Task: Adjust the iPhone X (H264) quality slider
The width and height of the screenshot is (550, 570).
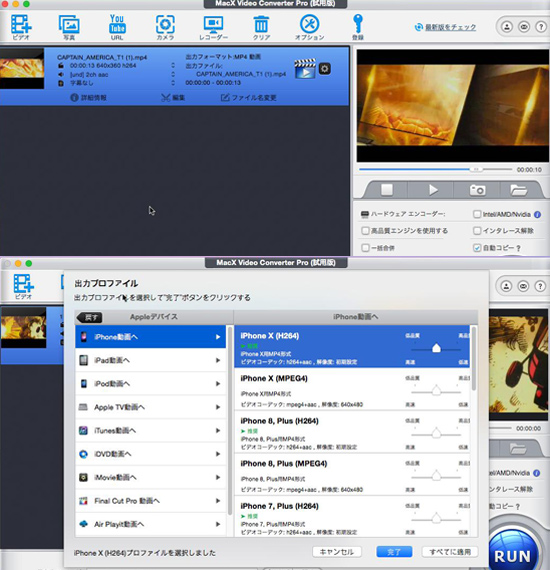Action: pyautogui.click(x=436, y=349)
